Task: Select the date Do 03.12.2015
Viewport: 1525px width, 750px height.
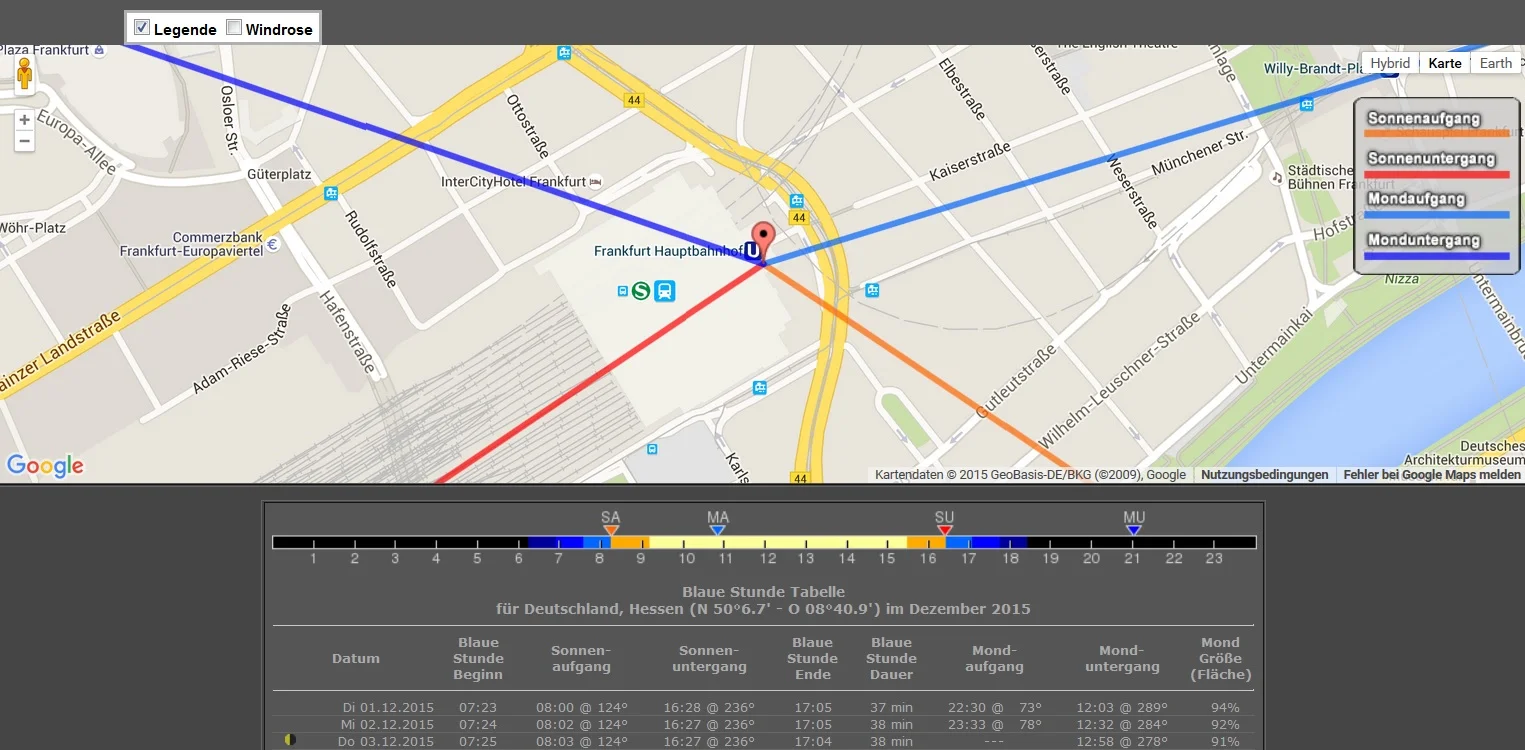Action: [x=388, y=741]
